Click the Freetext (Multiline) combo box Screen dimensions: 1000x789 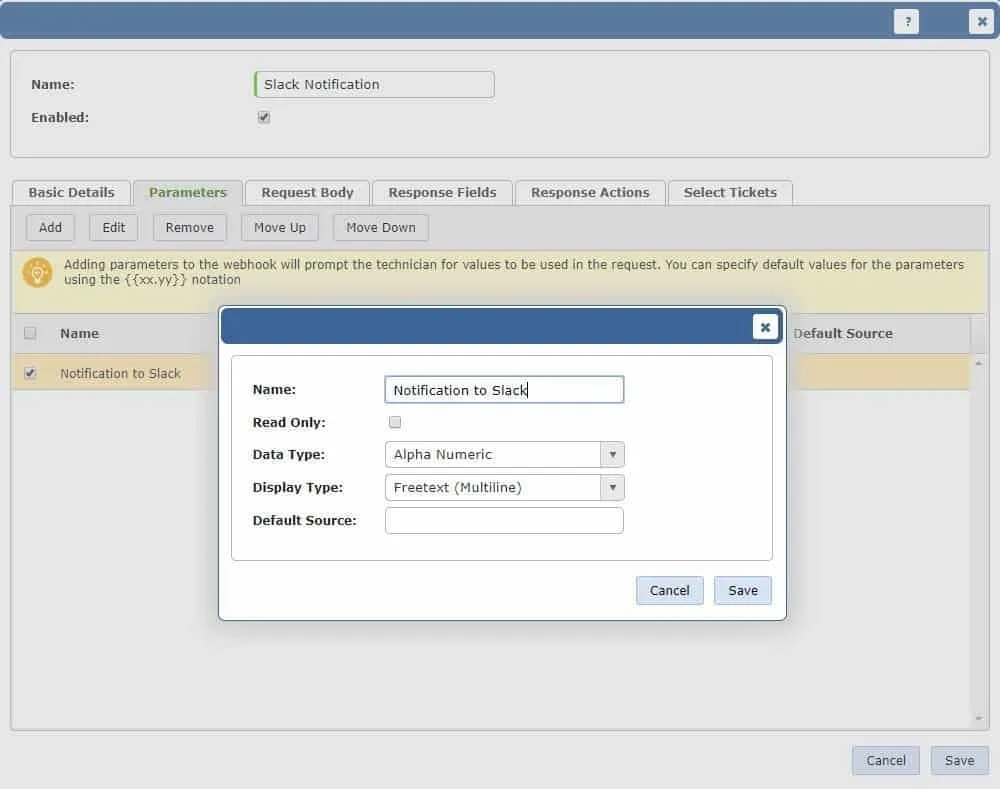tap(504, 488)
